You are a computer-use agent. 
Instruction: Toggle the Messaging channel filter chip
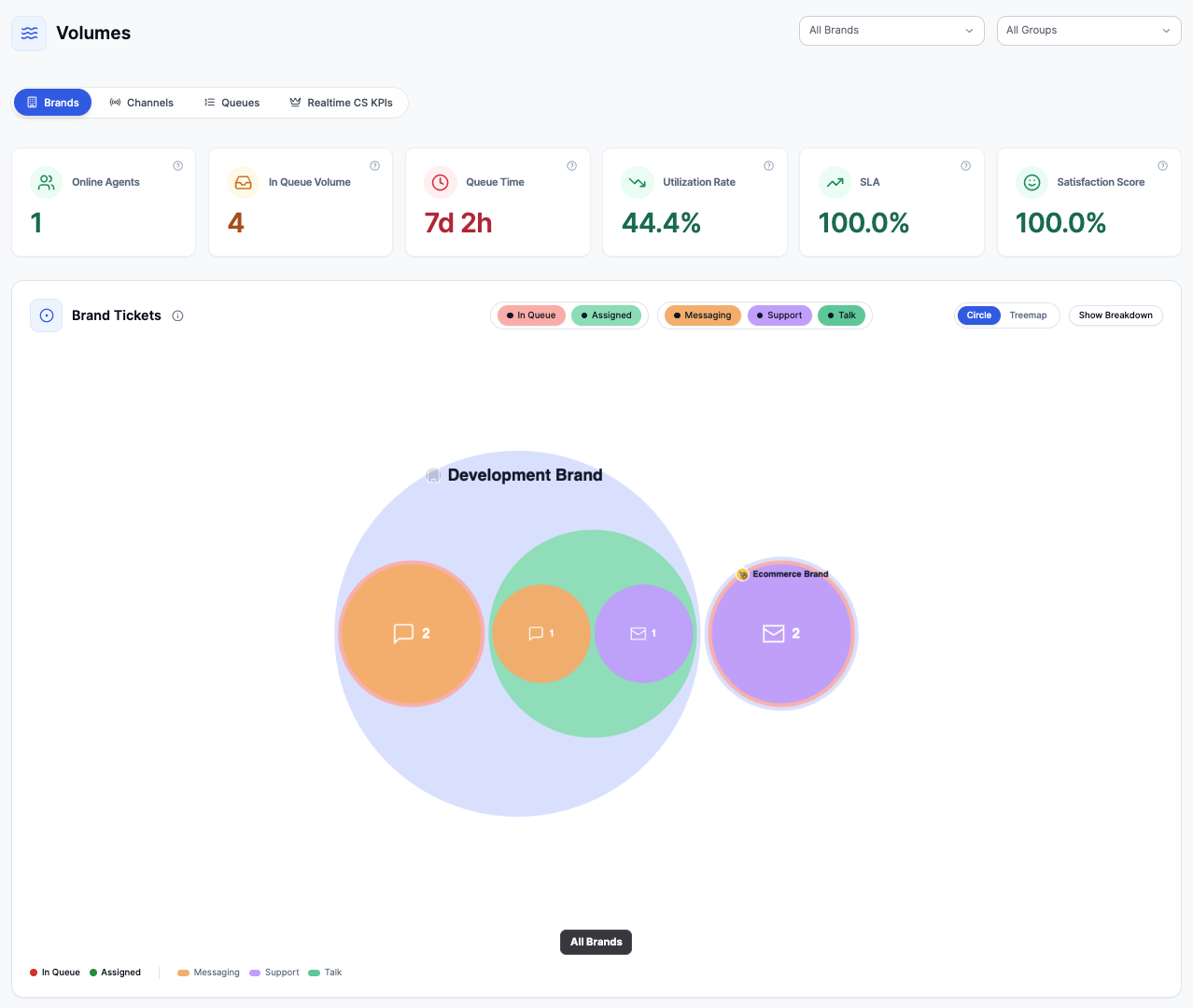click(x=703, y=315)
